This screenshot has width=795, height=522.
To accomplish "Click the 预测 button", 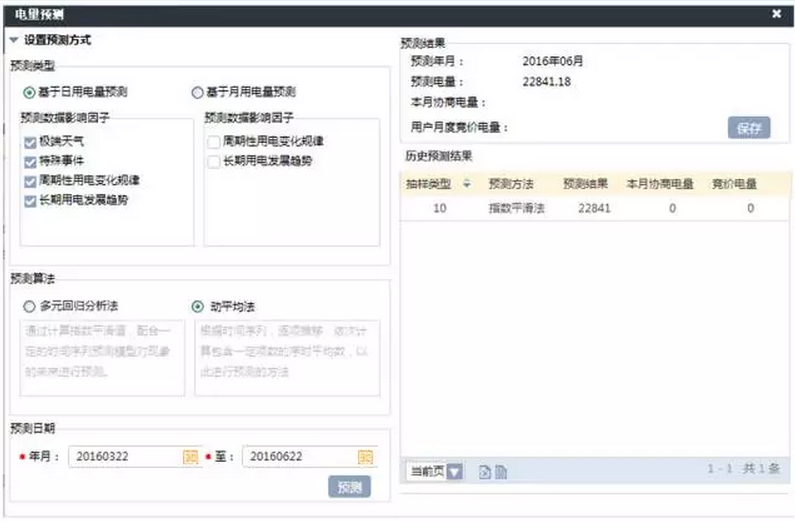I will pyautogui.click(x=349, y=487).
